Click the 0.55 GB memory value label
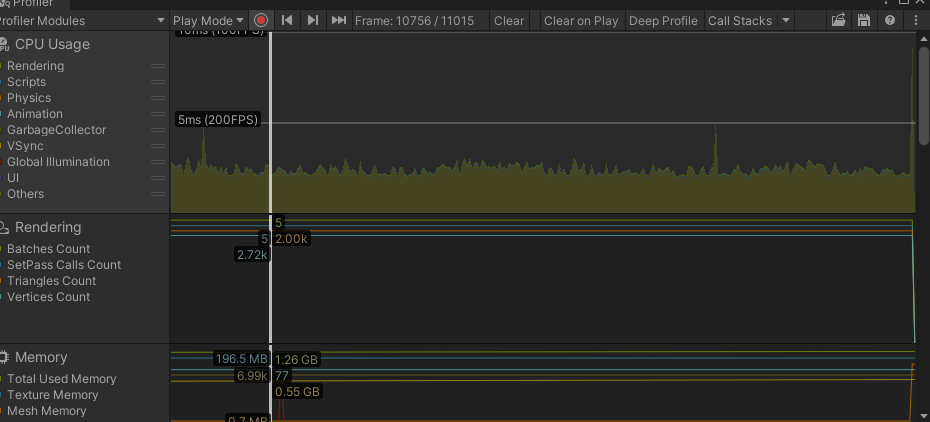The height and width of the screenshot is (422, 930). [x=297, y=391]
